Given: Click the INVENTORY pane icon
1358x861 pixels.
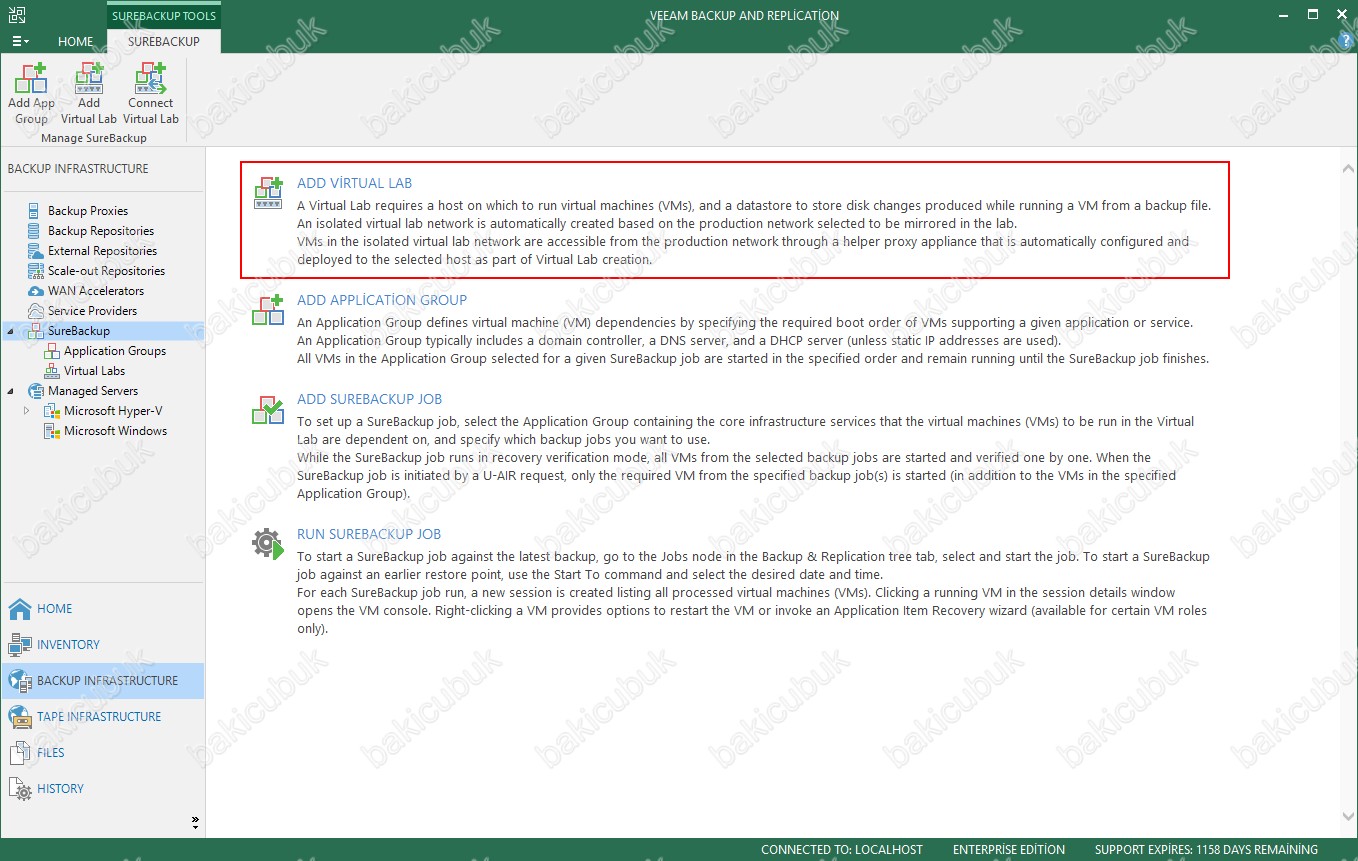Looking at the screenshot, I should point(20,645).
